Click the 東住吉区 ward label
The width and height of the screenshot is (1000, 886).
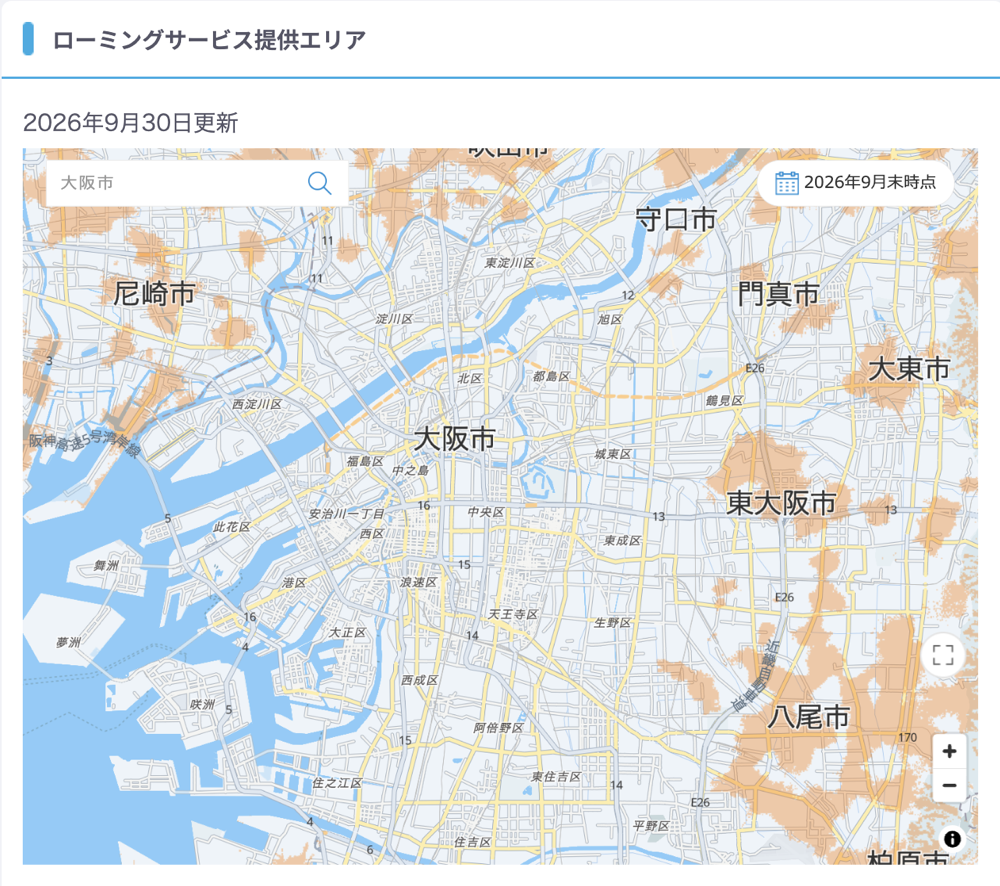pos(556,777)
